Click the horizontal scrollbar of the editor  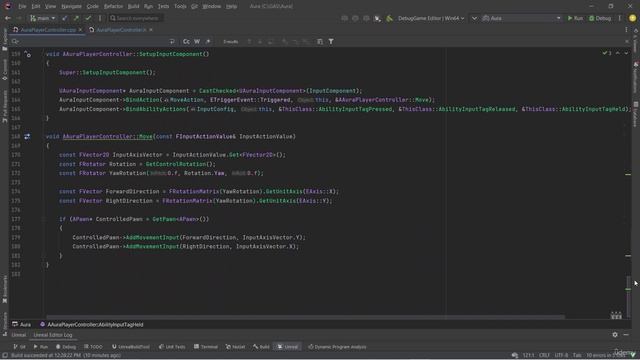(305, 317)
